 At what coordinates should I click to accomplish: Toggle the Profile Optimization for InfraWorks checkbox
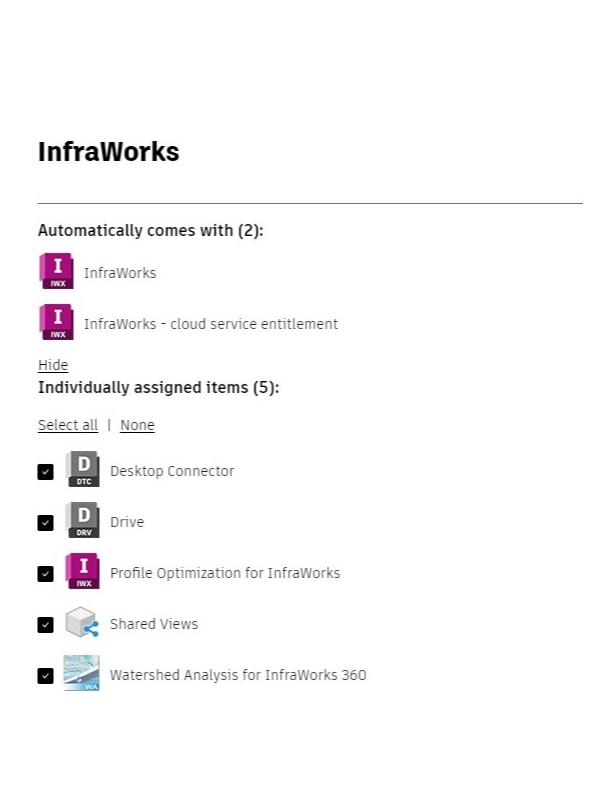click(x=45, y=573)
